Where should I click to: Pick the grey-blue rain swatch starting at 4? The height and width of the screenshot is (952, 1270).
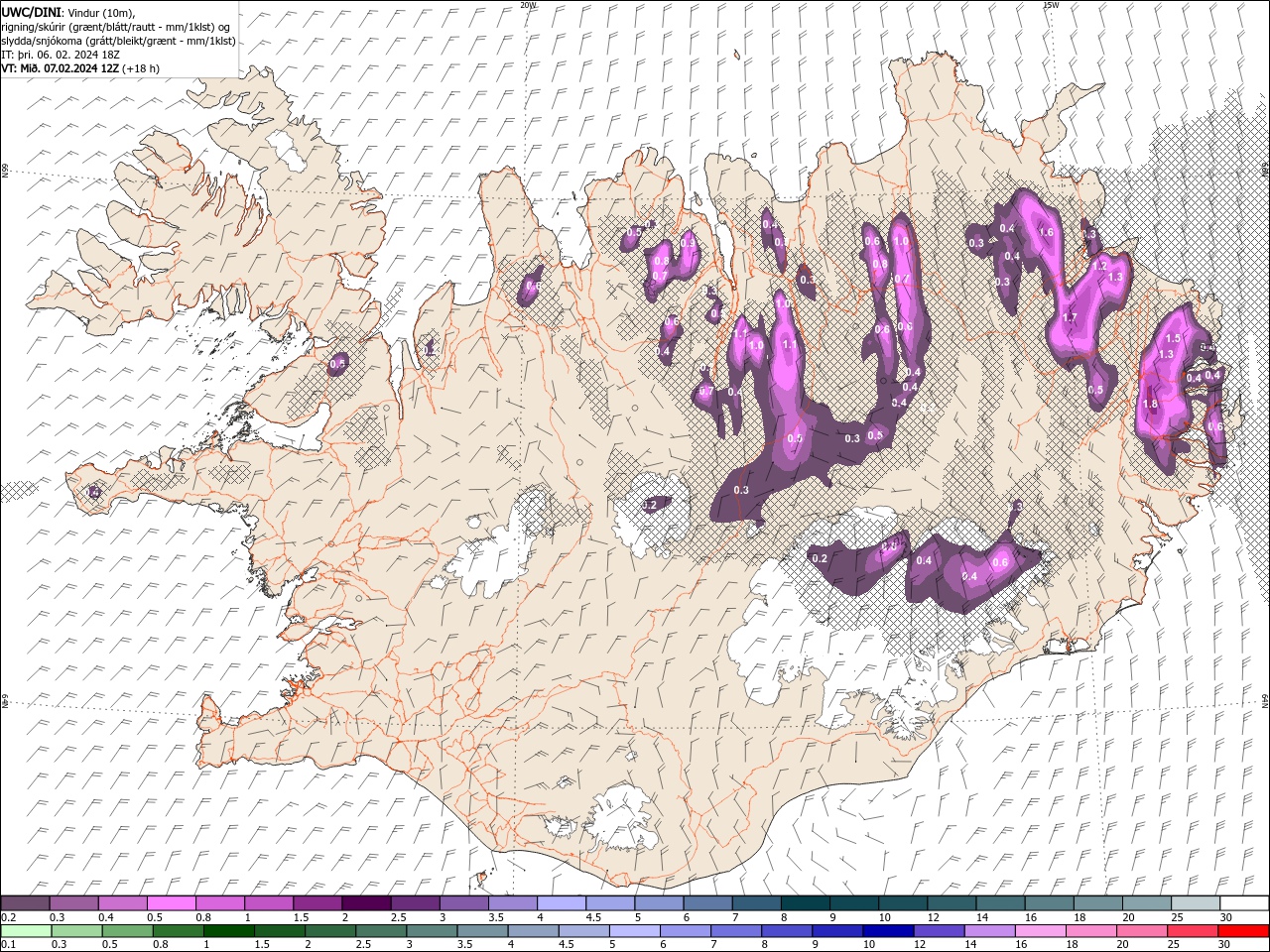click(532, 931)
